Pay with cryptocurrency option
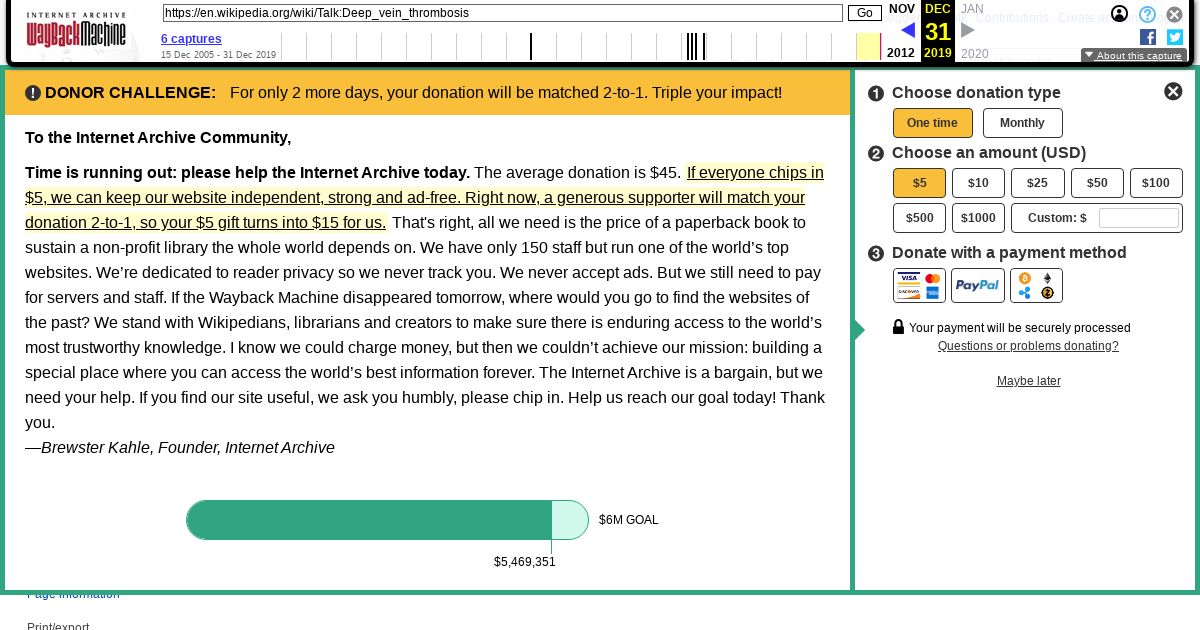 tap(1036, 285)
